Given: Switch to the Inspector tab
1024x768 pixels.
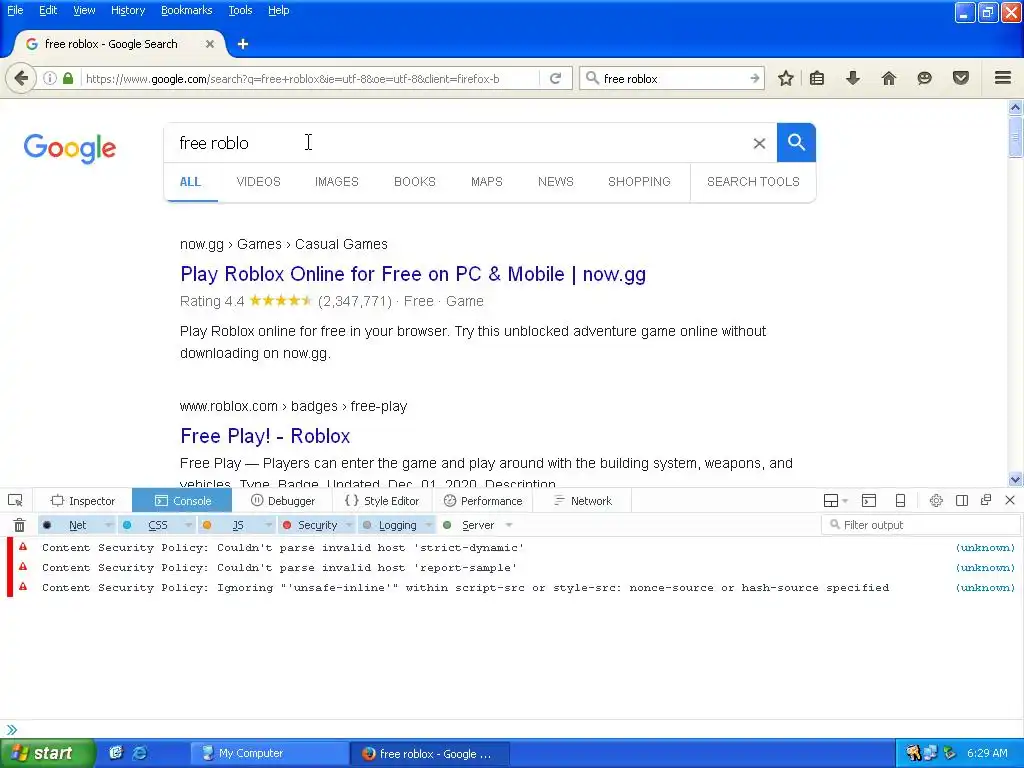Looking at the screenshot, I should tap(82, 501).
